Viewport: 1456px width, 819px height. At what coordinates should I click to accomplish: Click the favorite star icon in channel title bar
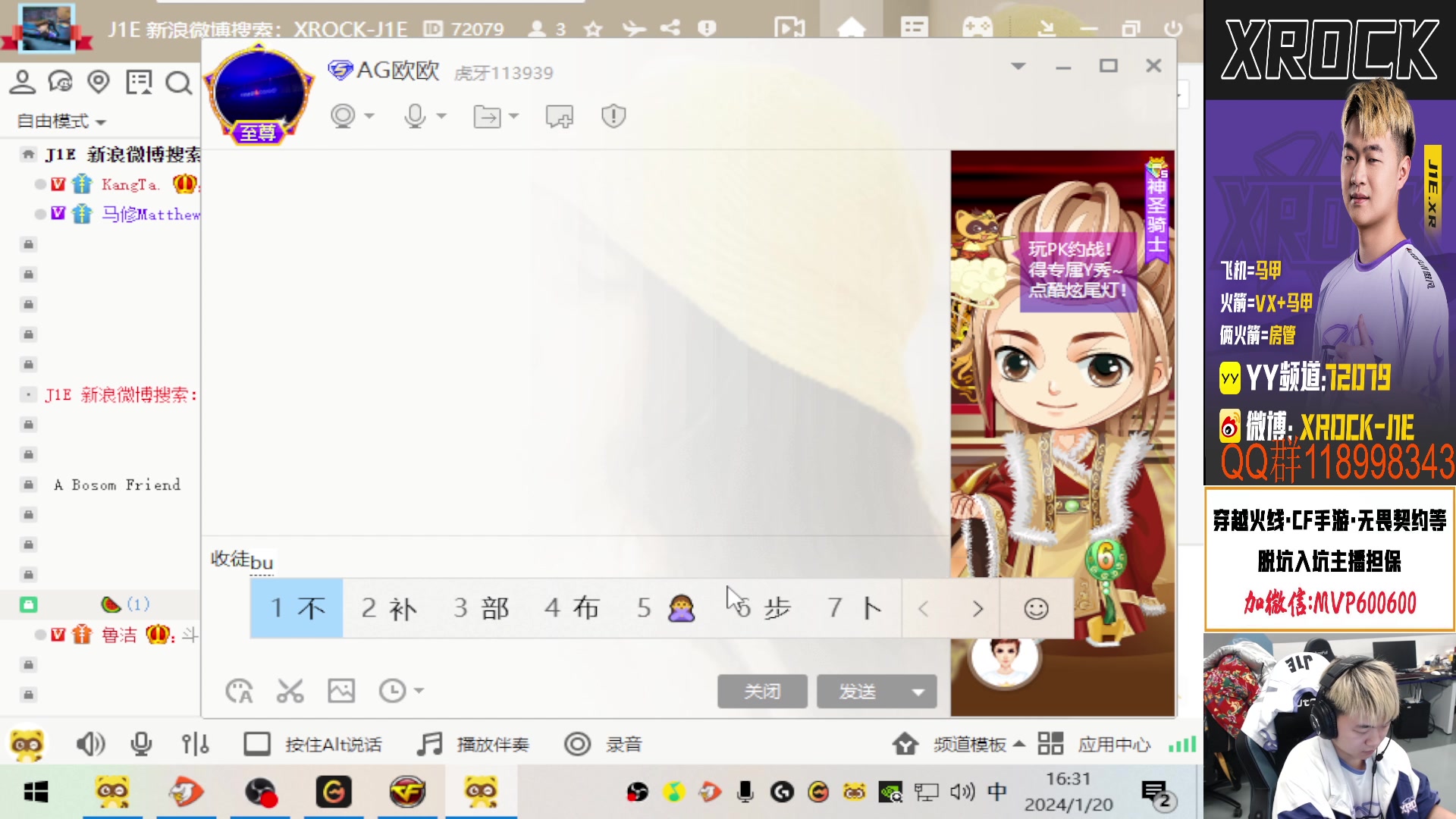593,30
